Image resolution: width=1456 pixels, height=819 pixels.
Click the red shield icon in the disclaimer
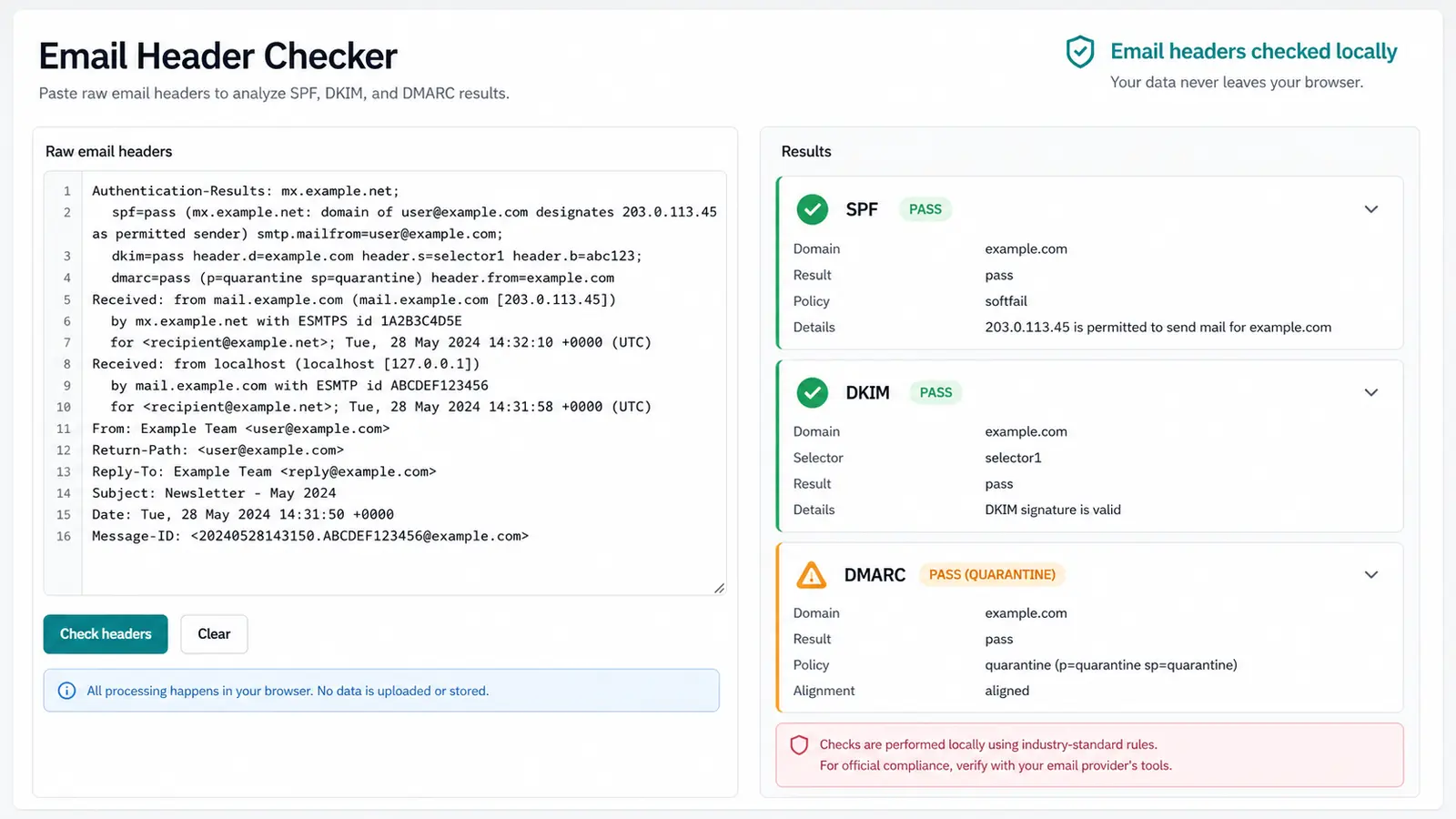pos(799,745)
